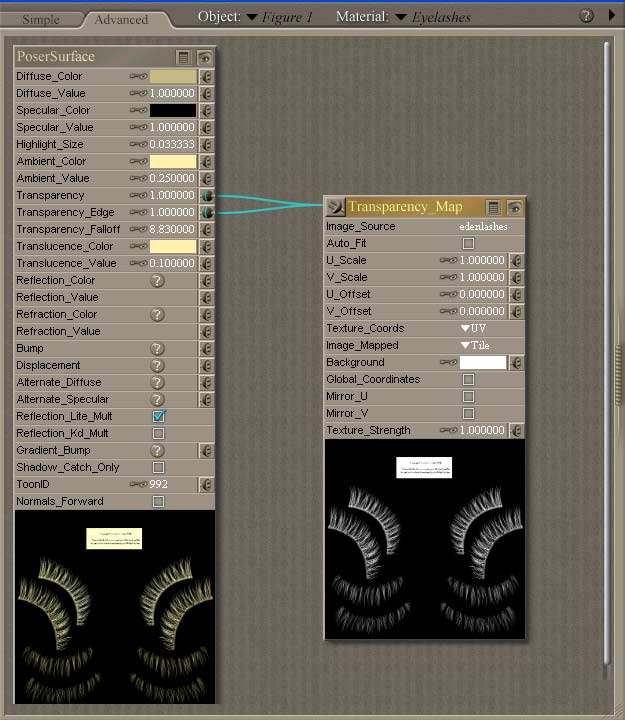Toggle PoserSurface inputs list icon

[x=183, y=57]
